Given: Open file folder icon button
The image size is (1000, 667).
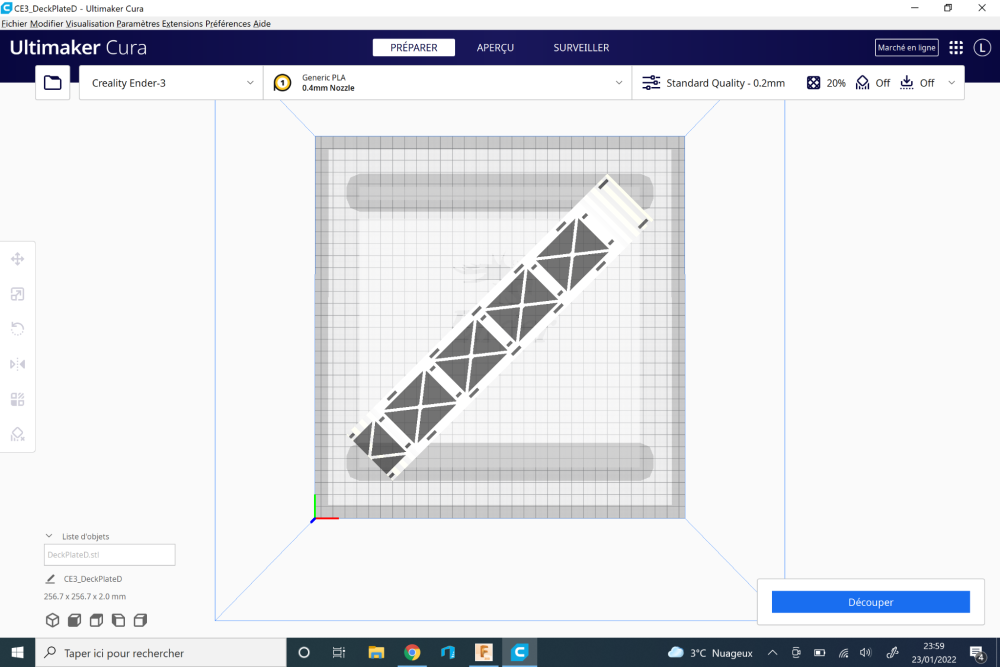Looking at the screenshot, I should tap(52, 83).
